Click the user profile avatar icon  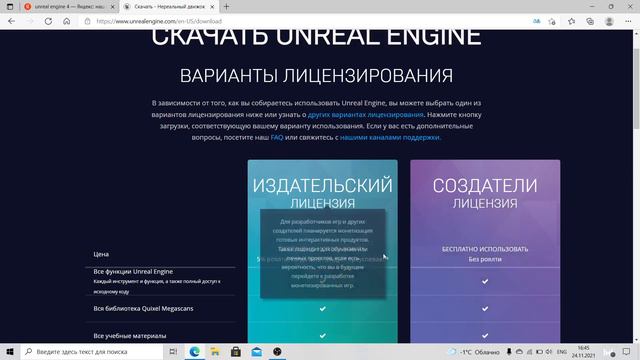609,21
